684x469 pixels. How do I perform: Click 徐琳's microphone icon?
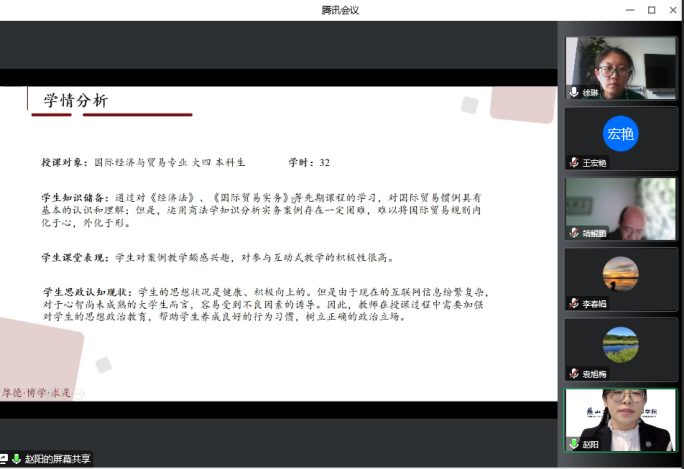tap(574, 92)
